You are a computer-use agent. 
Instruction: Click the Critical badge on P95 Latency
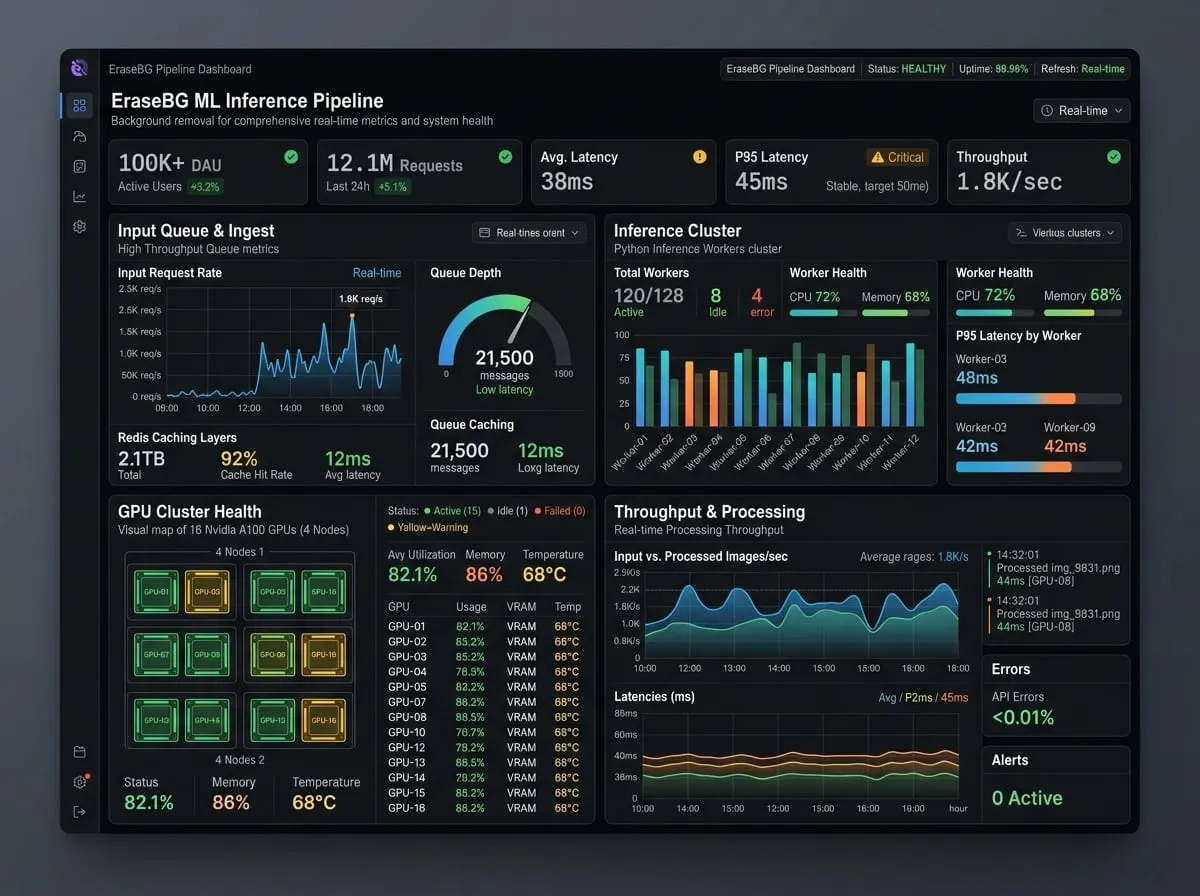tap(898, 157)
